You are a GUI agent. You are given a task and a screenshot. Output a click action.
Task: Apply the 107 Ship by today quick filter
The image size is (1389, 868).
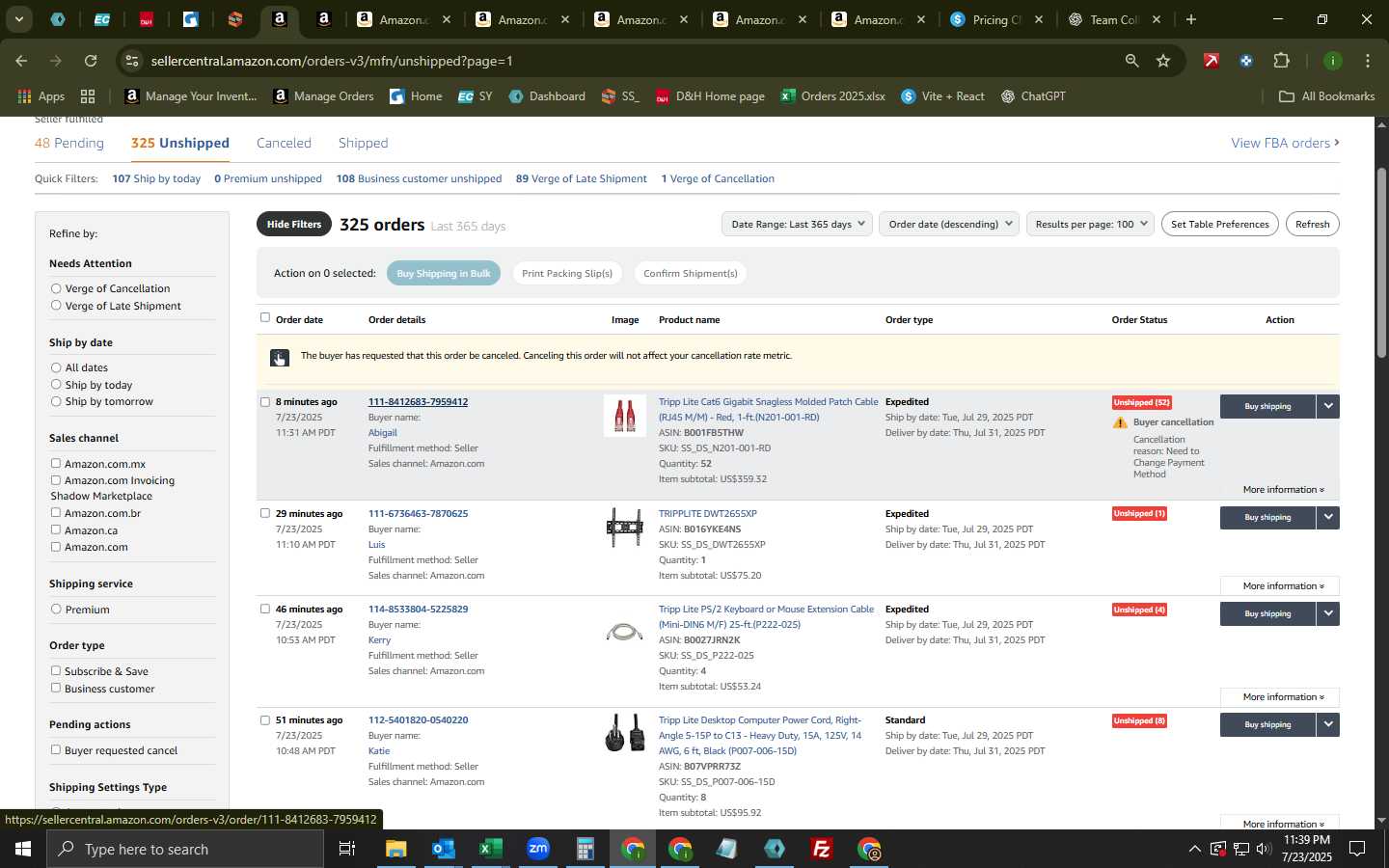pyautogui.click(x=156, y=178)
